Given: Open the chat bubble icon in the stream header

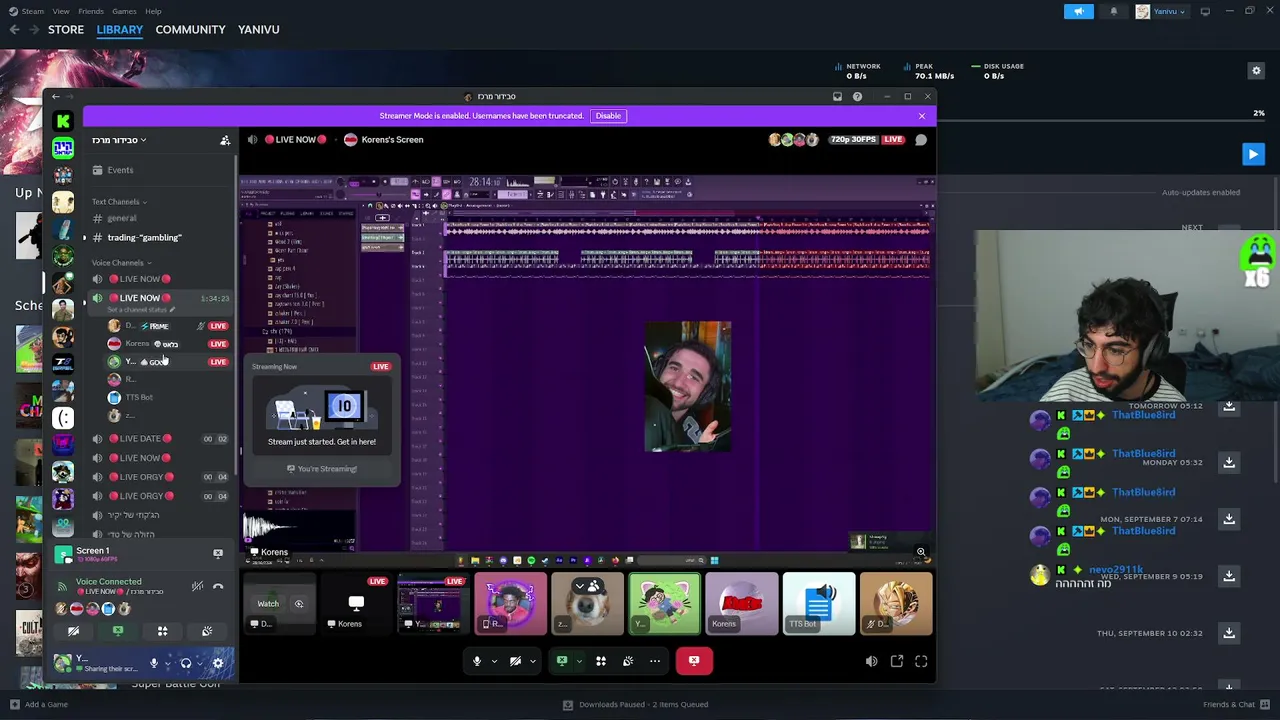Looking at the screenshot, I should (x=921, y=140).
